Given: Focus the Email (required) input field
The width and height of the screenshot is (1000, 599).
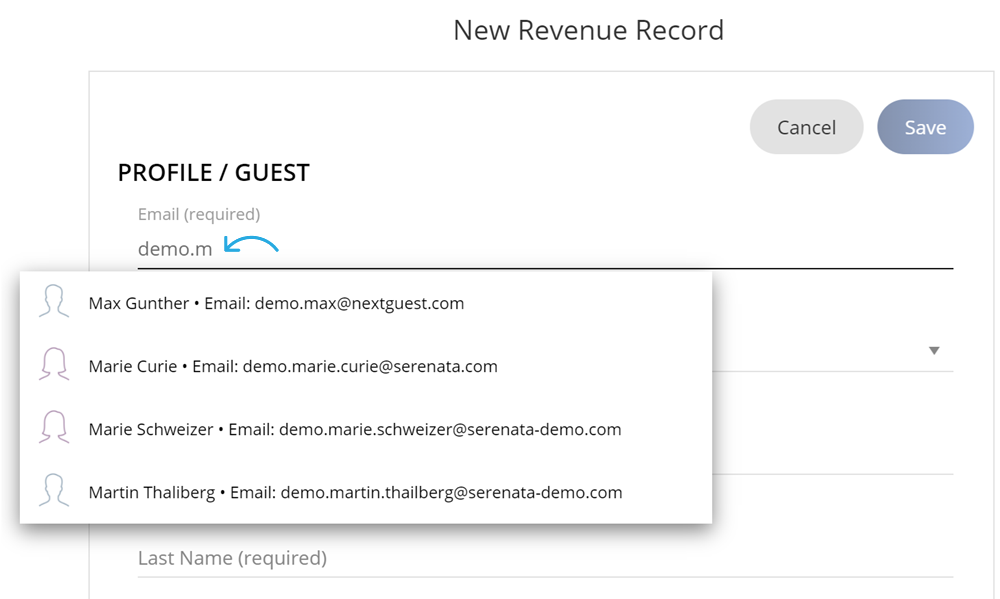Looking at the screenshot, I should 545,249.
